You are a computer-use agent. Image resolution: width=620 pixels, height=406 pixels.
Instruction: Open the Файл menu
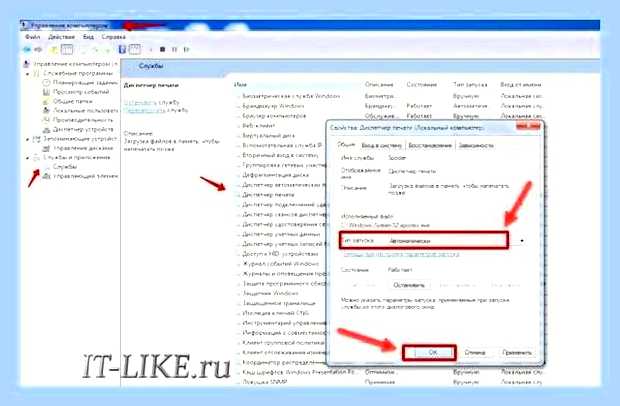tap(32, 37)
